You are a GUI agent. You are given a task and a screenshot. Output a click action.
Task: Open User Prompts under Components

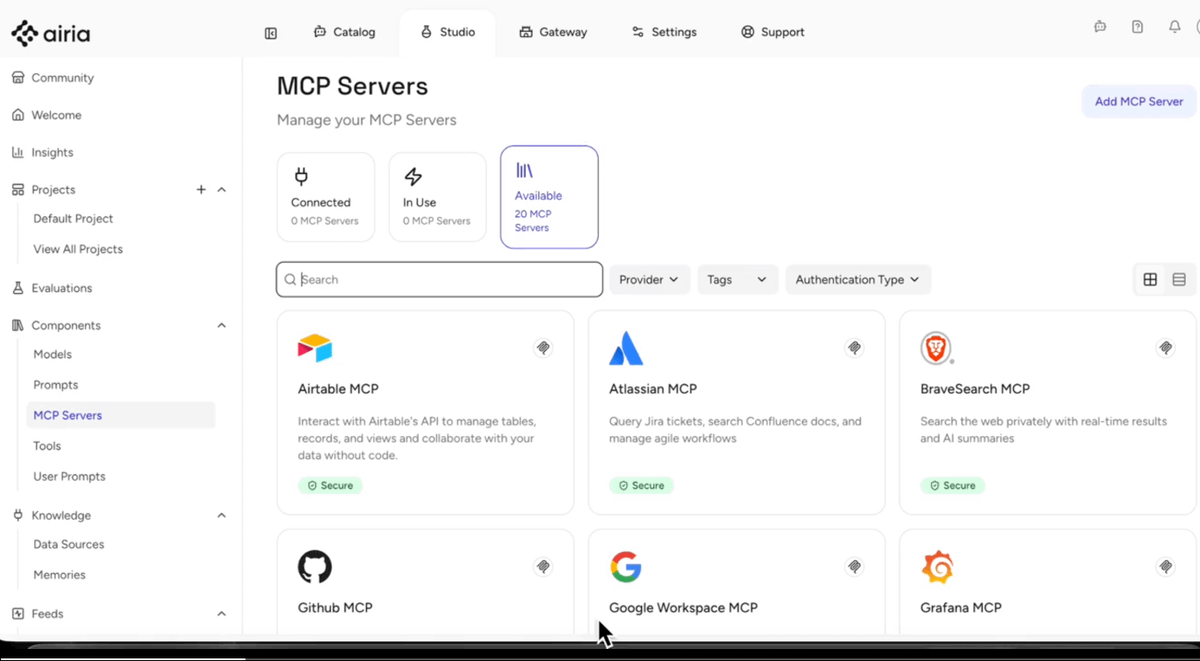point(69,477)
